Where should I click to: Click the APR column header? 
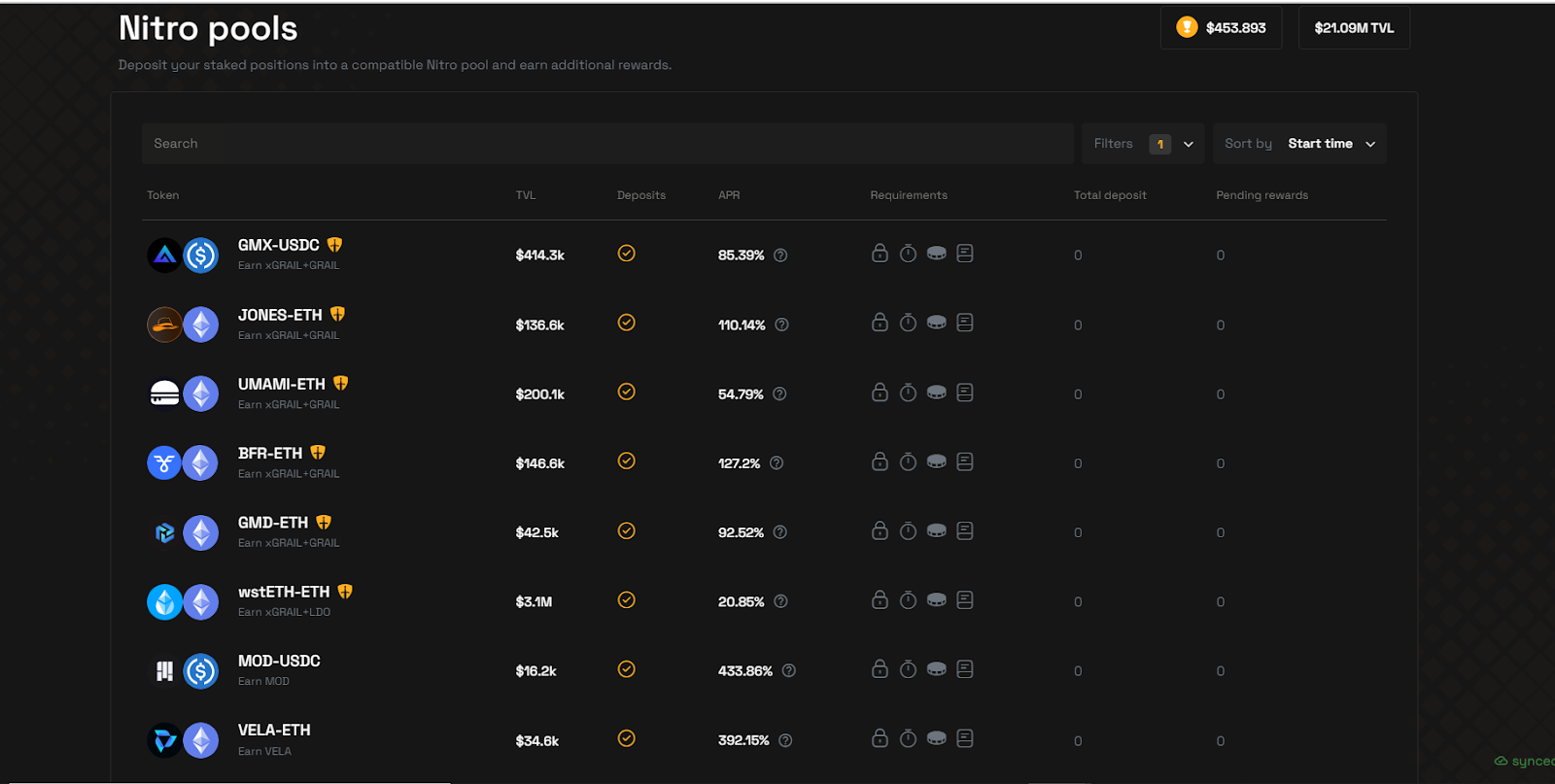point(729,195)
